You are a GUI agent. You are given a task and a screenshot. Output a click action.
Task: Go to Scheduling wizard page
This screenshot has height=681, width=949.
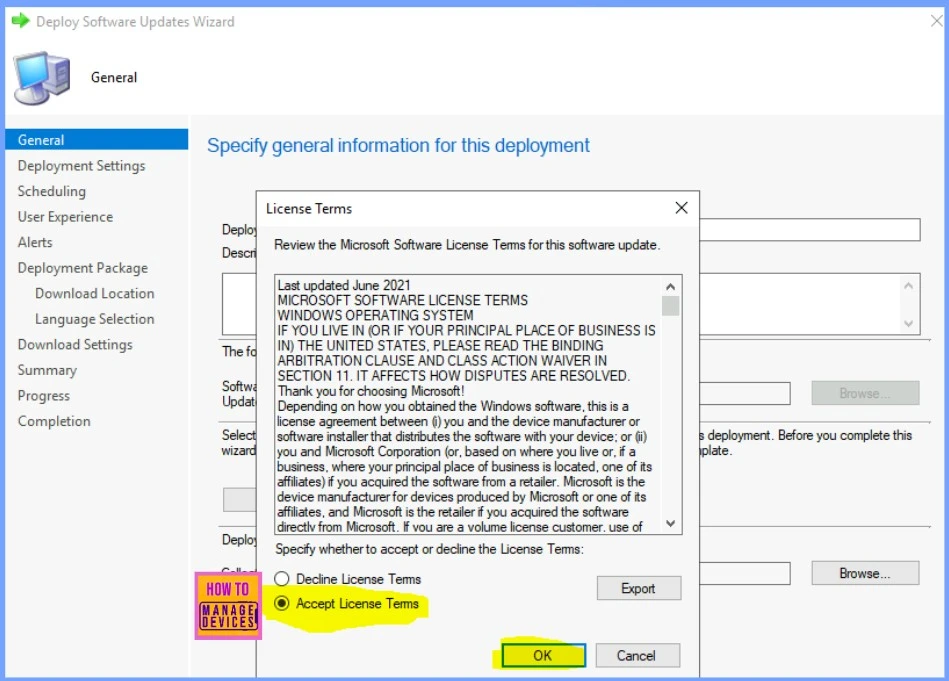click(51, 191)
